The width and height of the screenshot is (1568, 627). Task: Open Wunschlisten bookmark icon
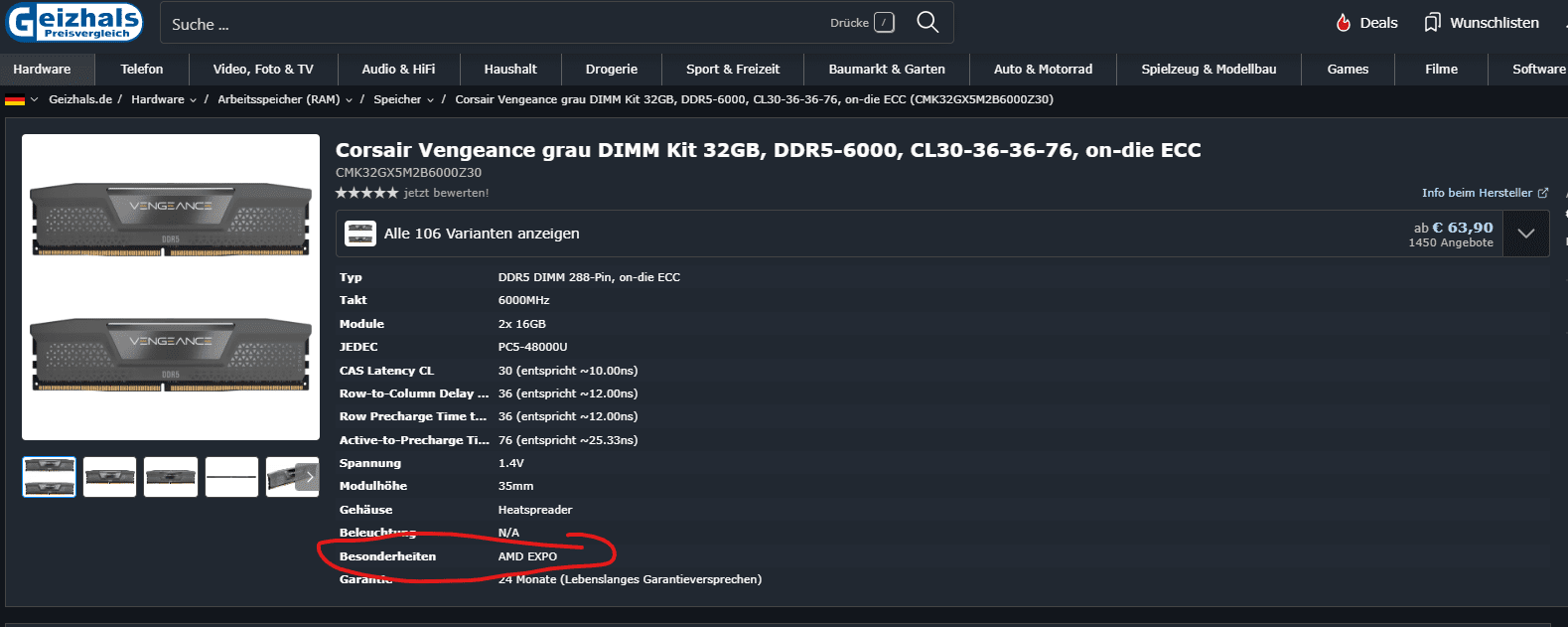click(x=1481, y=23)
